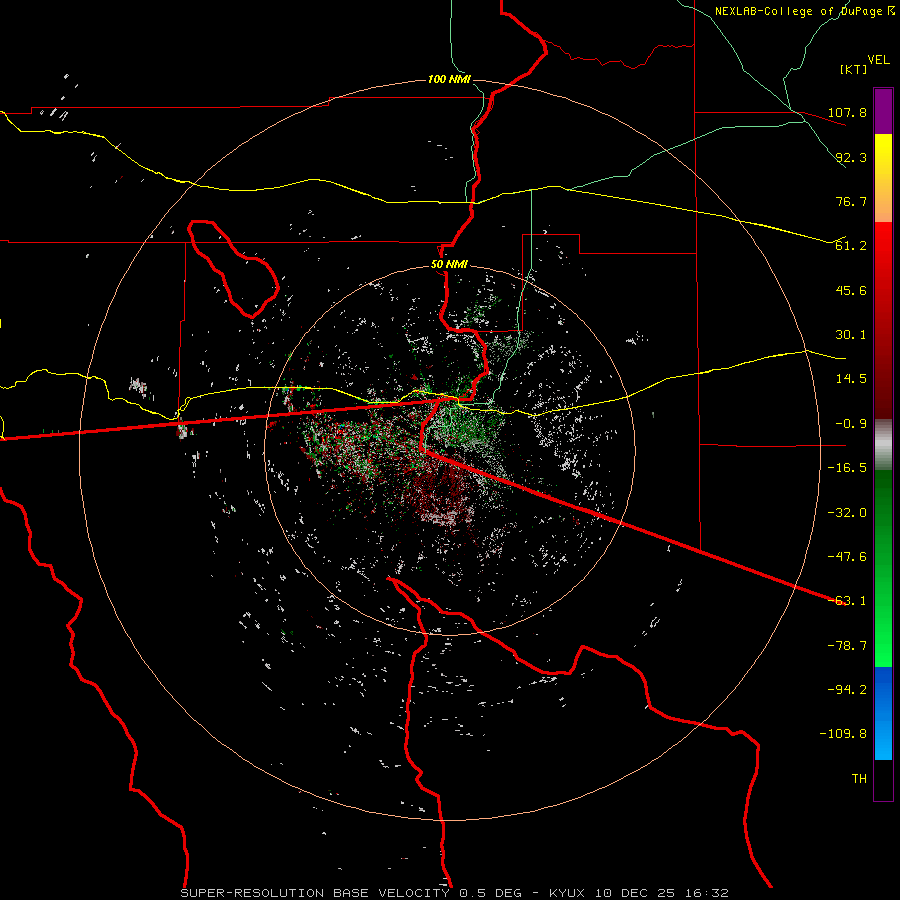Click the blue segment of velocity color bar
900x900 pixels.
point(883,713)
